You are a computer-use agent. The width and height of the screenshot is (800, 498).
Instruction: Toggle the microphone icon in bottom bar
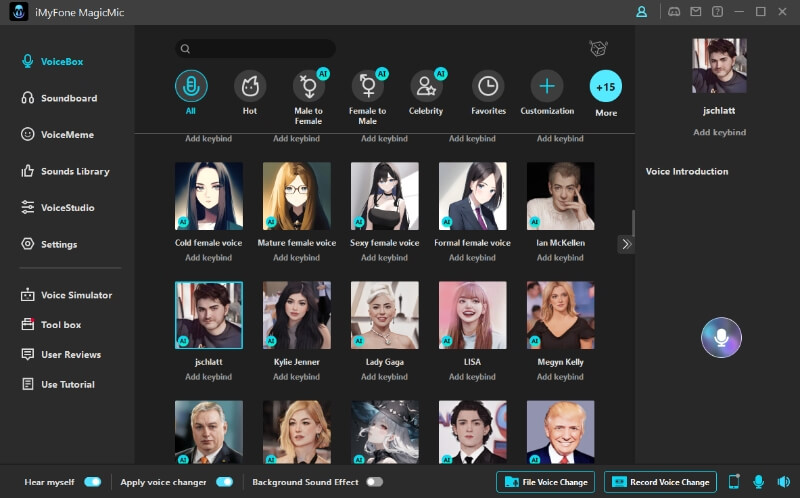pyautogui.click(x=759, y=482)
